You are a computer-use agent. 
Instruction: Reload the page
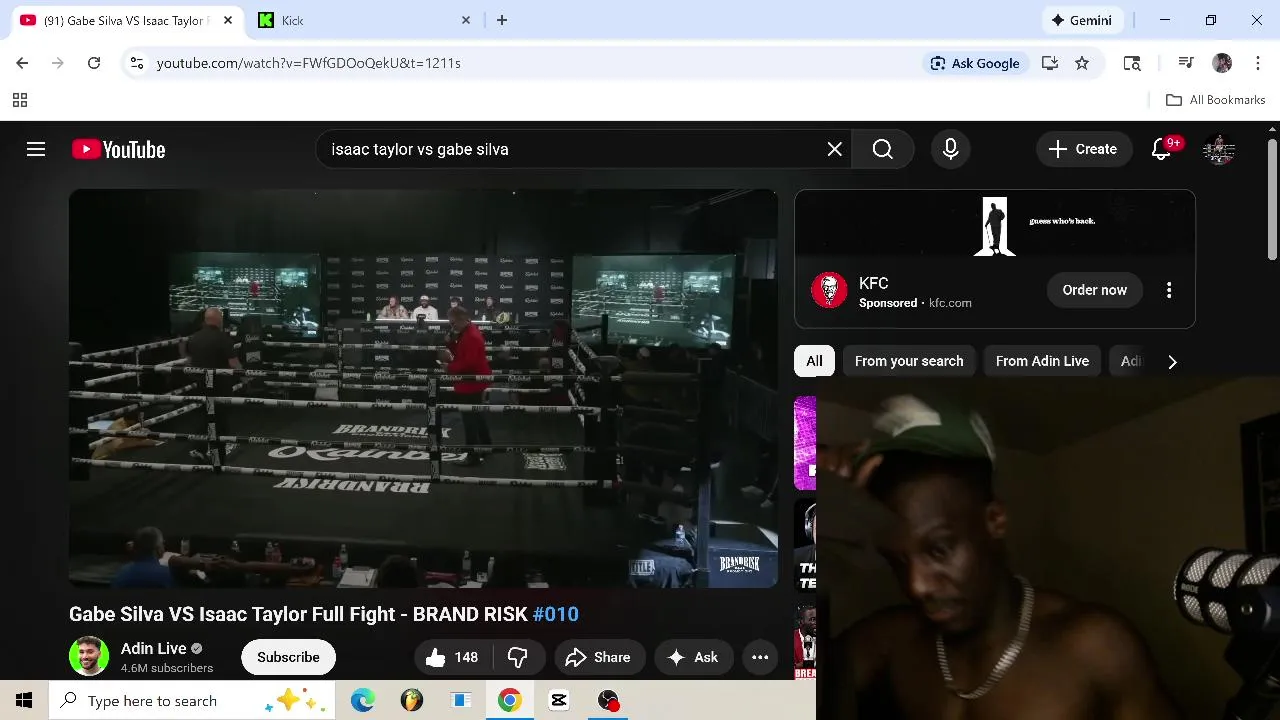94,63
